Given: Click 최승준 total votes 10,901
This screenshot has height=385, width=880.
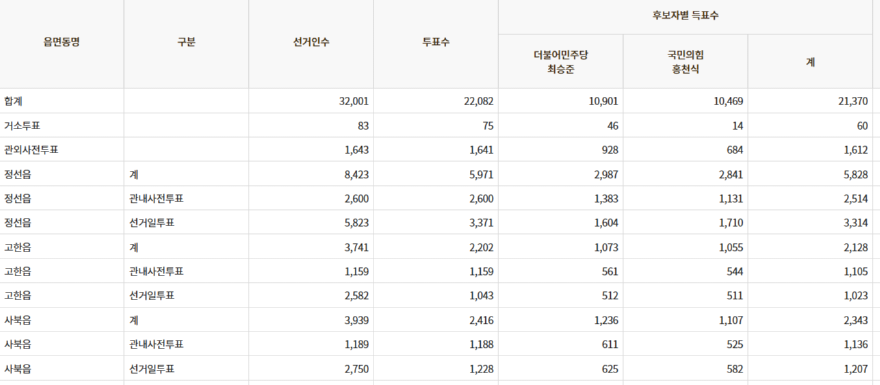Looking at the screenshot, I should [603, 102].
